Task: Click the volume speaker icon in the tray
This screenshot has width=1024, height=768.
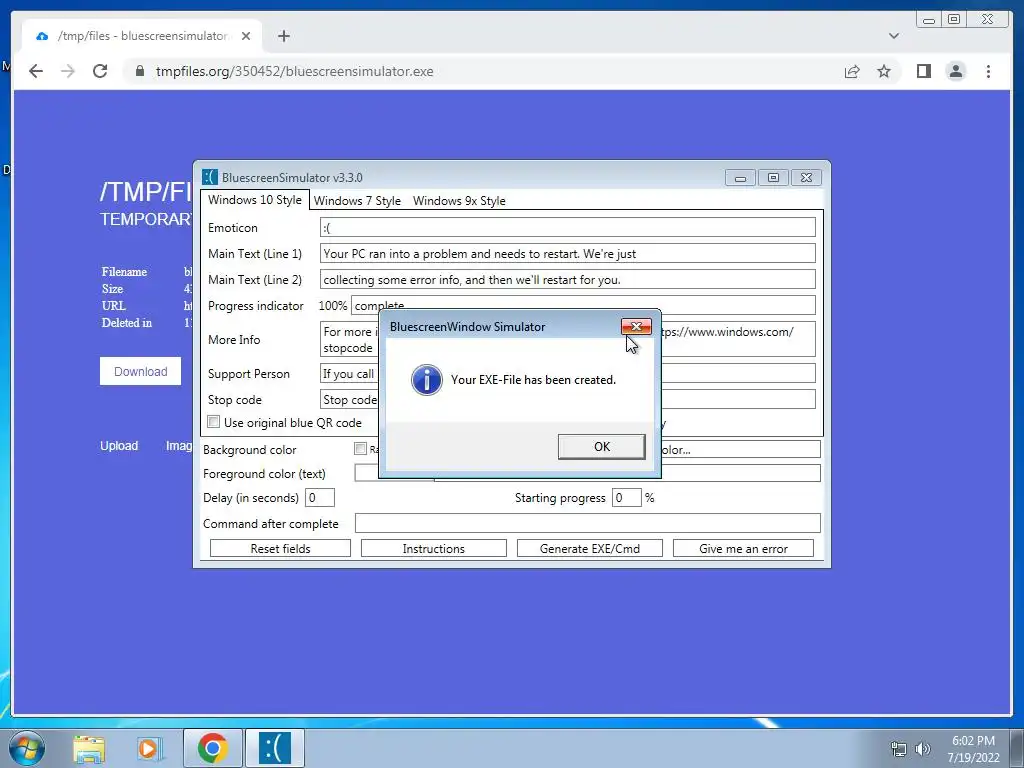Action: coord(923,749)
